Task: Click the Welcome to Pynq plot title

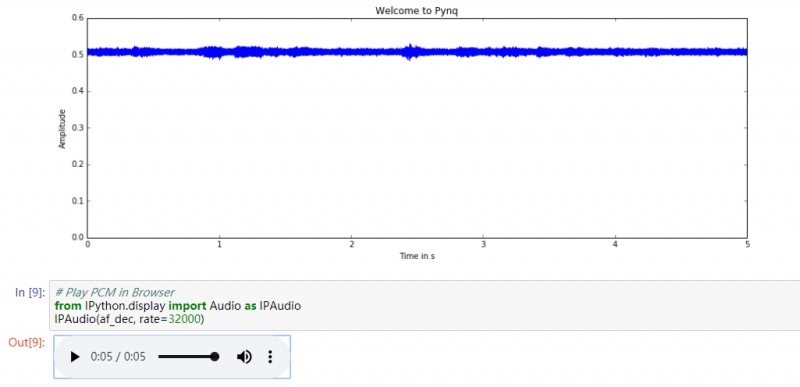Action: (x=416, y=11)
